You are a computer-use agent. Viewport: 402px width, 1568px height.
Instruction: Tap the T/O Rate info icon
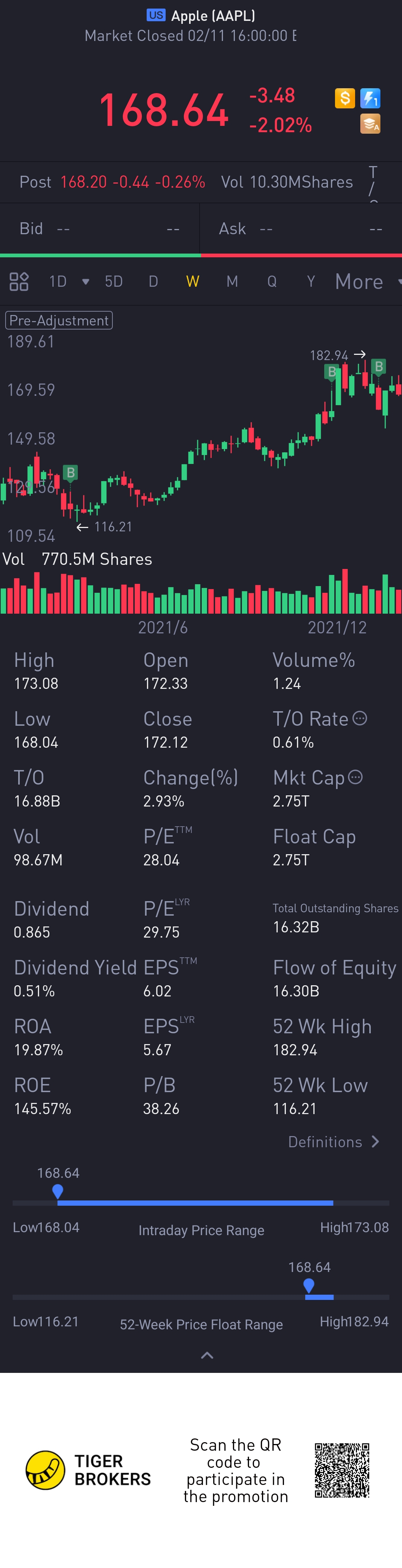[360, 718]
